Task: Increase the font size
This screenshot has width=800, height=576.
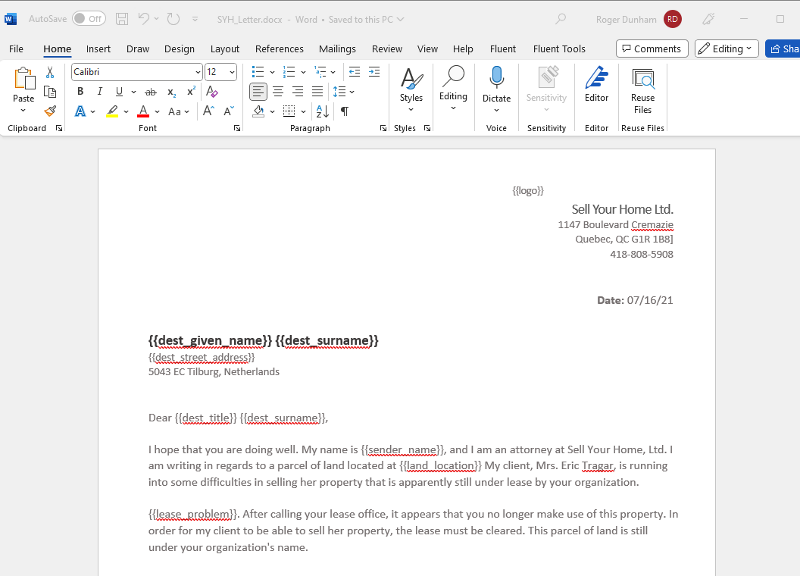Action: (208, 111)
